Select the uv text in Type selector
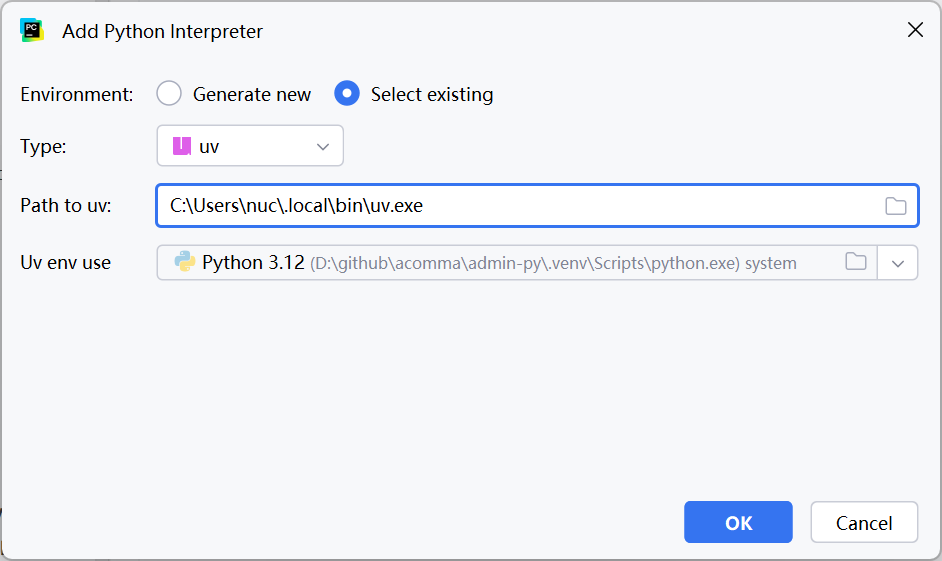This screenshot has width=942, height=561. [x=209, y=146]
